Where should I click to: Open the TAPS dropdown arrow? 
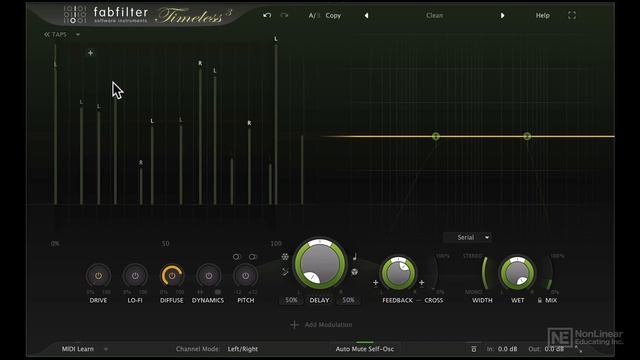point(78,35)
